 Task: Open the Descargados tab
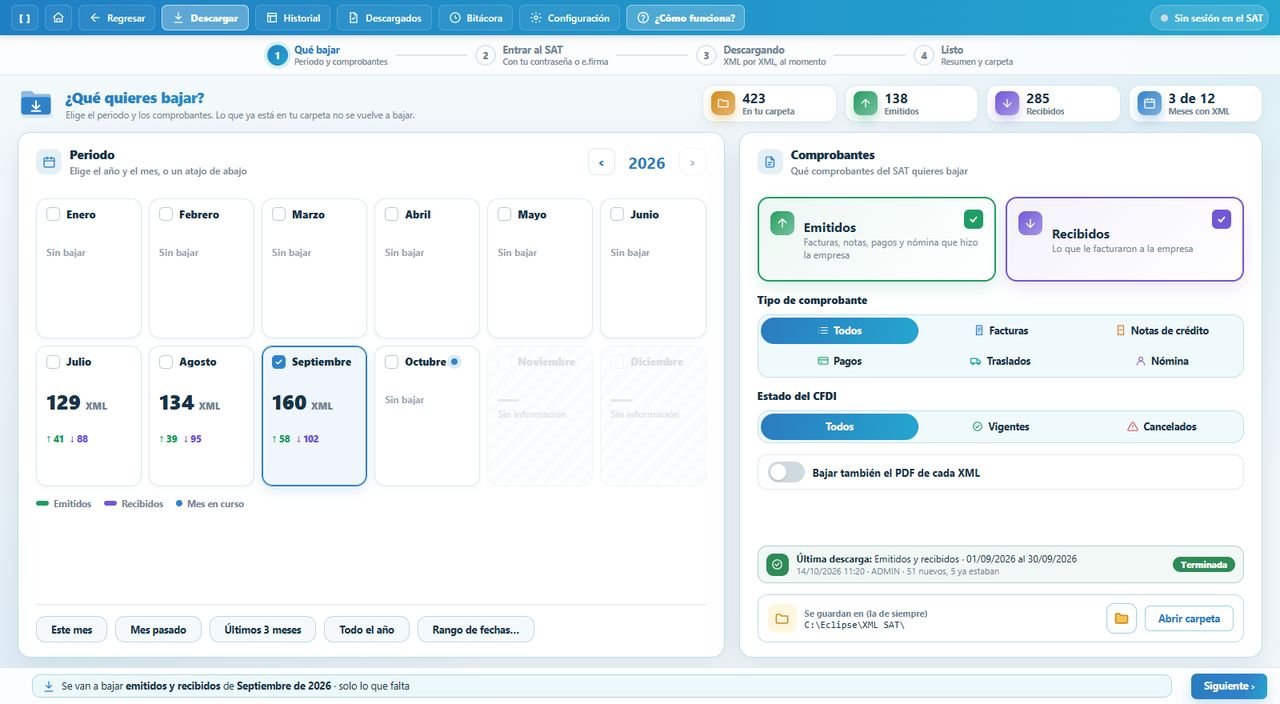click(x=385, y=18)
